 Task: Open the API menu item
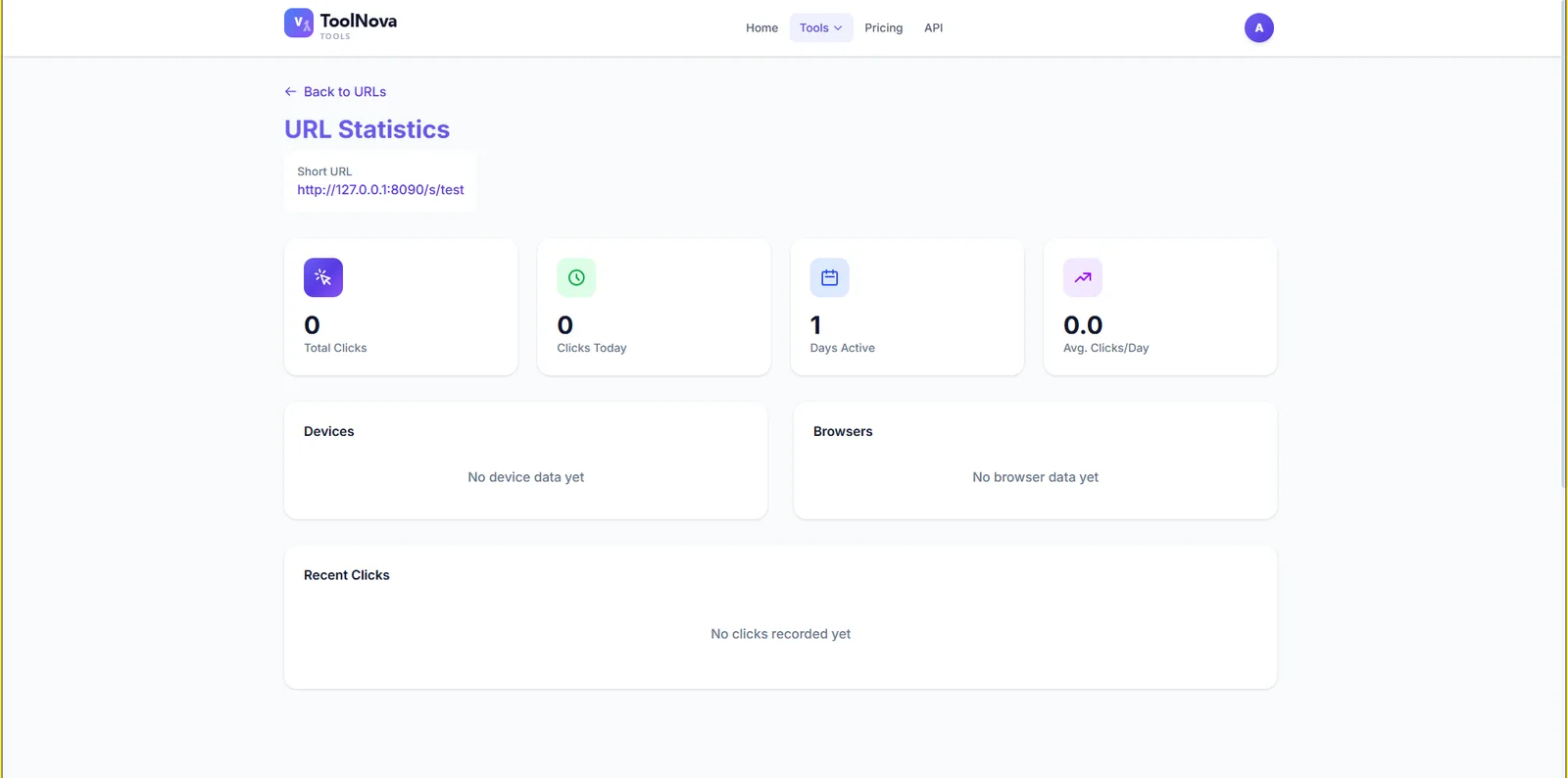[934, 27]
